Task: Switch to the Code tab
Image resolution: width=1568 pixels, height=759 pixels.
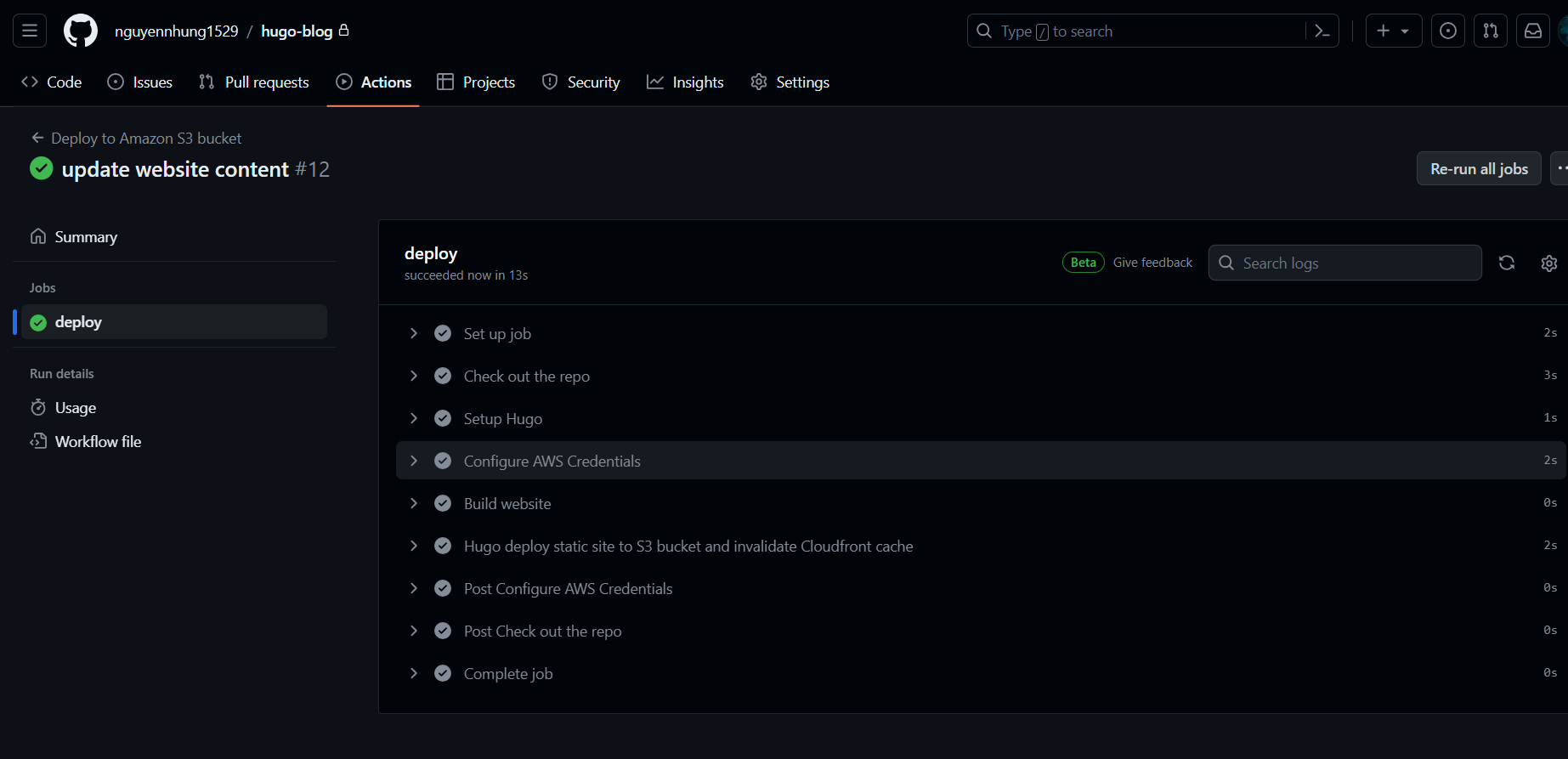Action: [x=52, y=82]
